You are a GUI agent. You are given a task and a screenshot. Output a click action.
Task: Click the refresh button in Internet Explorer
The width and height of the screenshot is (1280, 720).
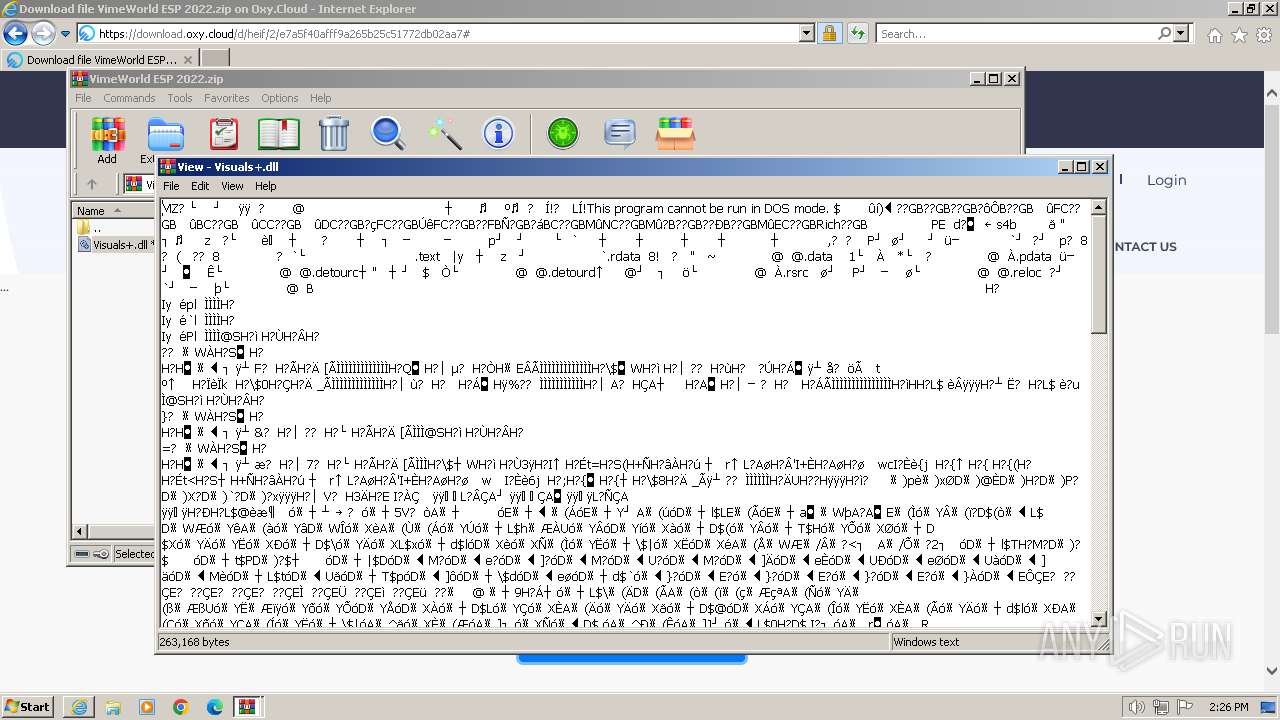pyautogui.click(x=857, y=33)
